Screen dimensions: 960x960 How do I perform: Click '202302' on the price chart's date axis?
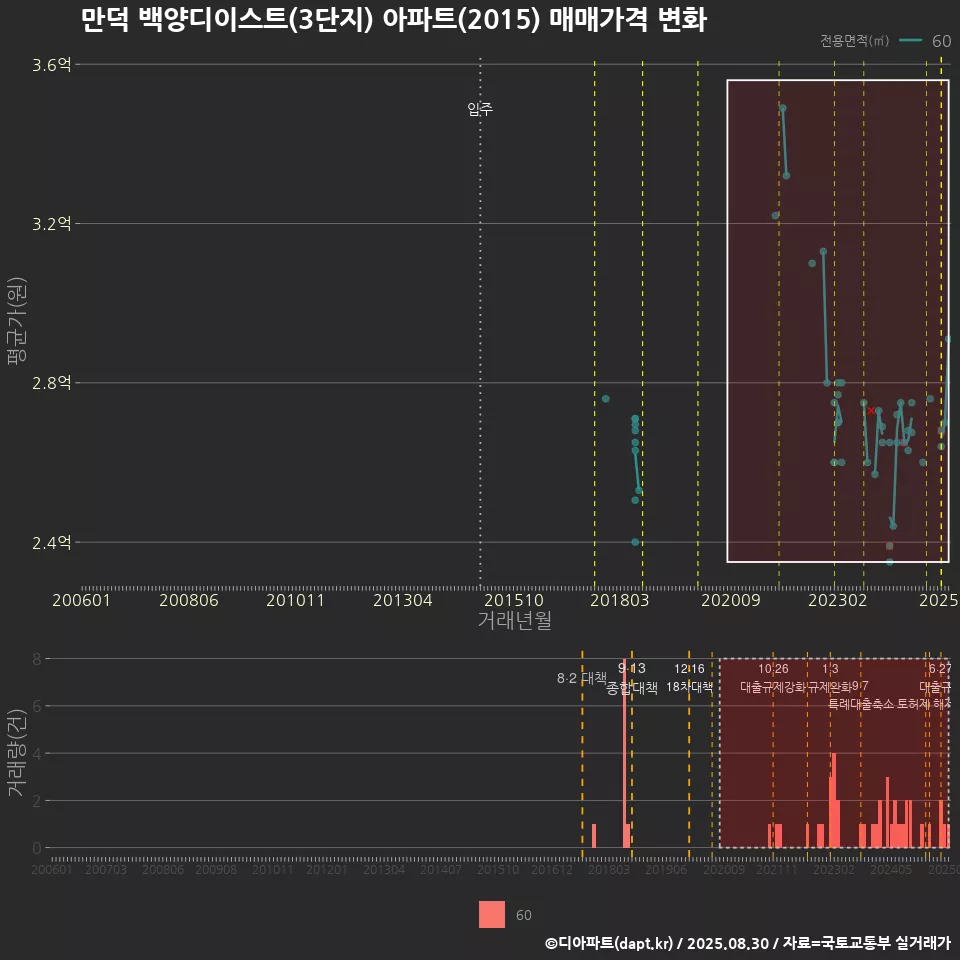tap(838, 600)
